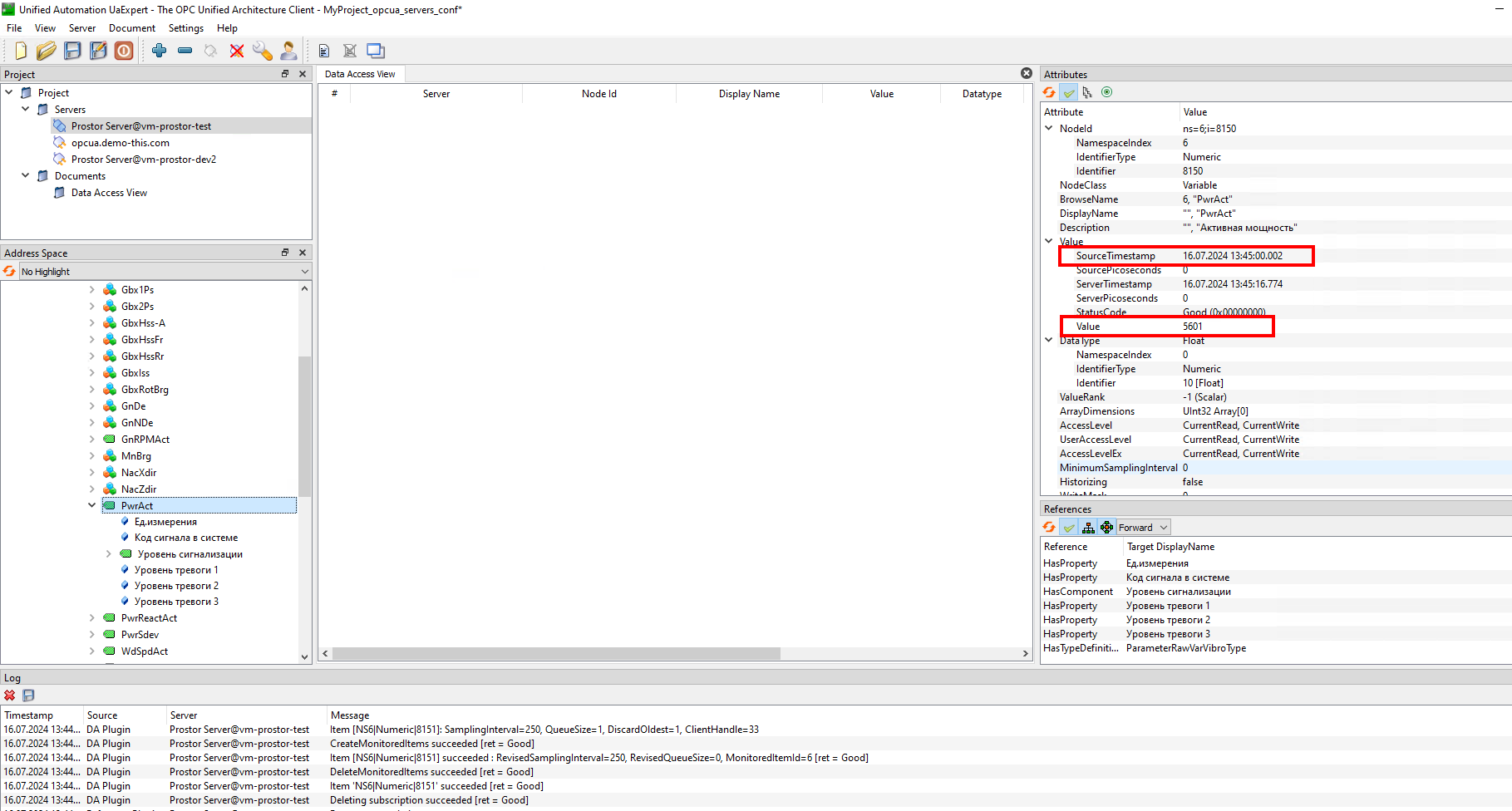The width and height of the screenshot is (1512, 811).
Task: Collapse the PwrAct tree node
Action: pos(92,505)
